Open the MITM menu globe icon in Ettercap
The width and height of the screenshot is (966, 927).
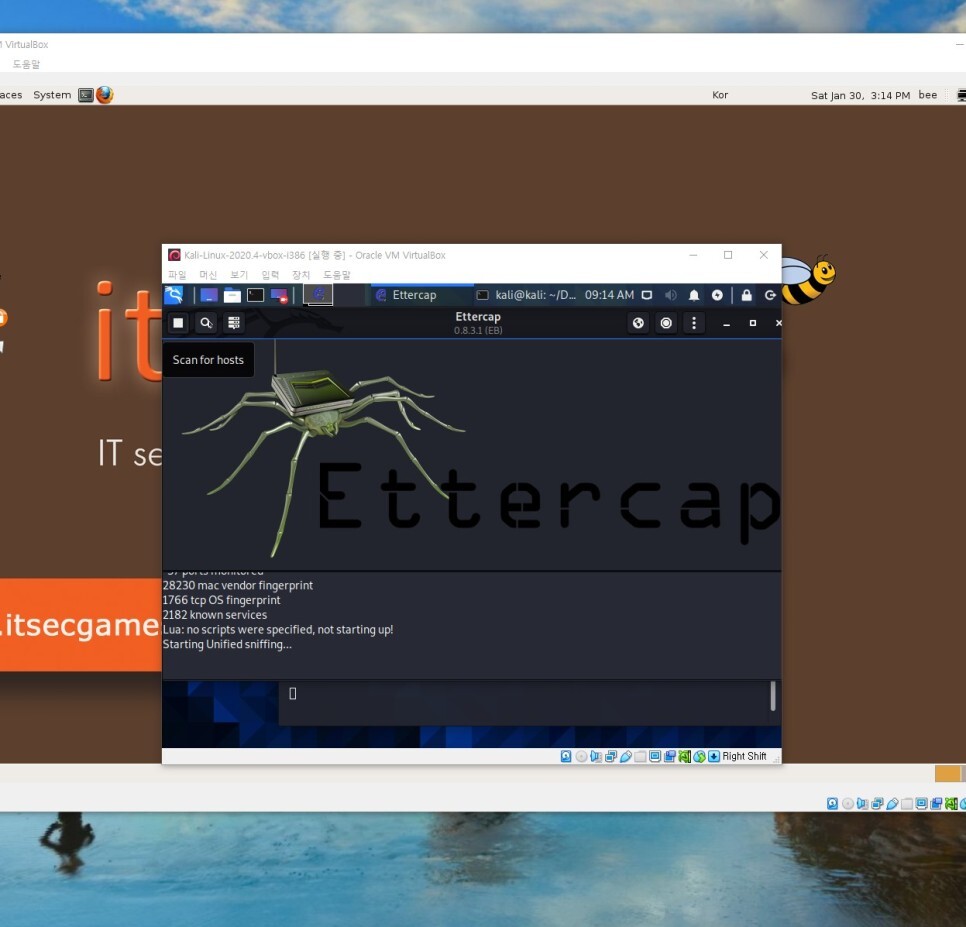638,323
